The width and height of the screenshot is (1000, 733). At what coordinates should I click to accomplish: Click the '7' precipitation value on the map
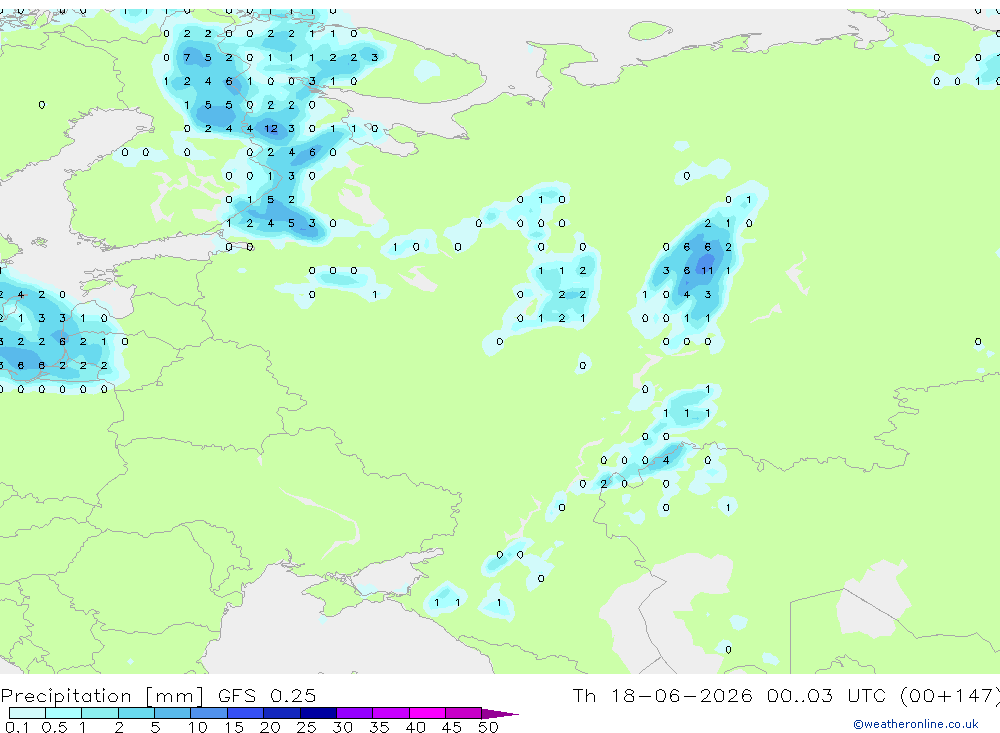pos(187,58)
